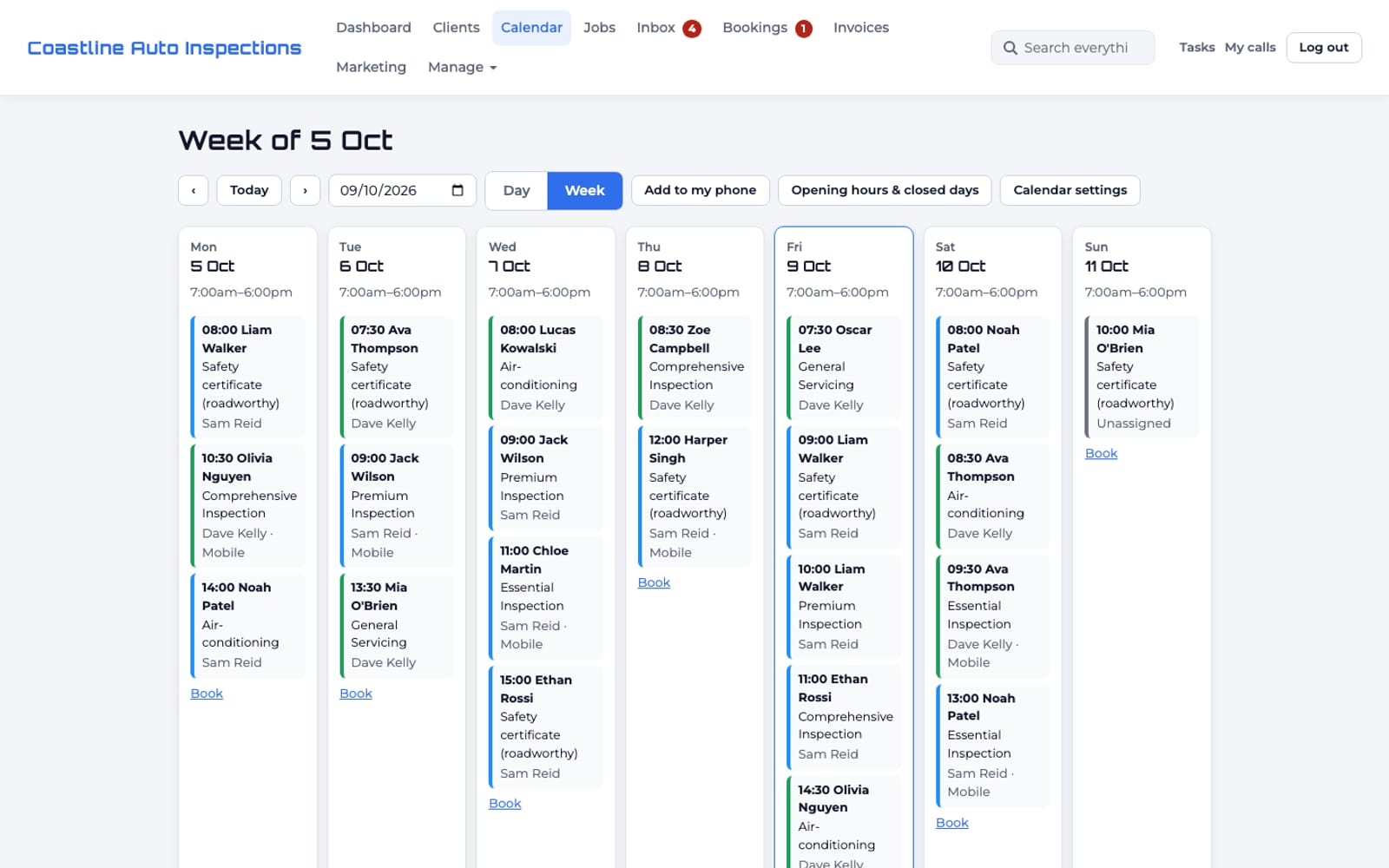Click the Today button
Viewport: 1389px width, 868px height.
pyautogui.click(x=249, y=190)
